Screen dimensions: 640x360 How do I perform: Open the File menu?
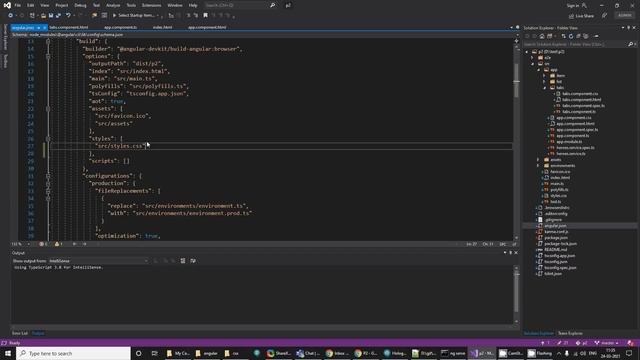[18, 5]
